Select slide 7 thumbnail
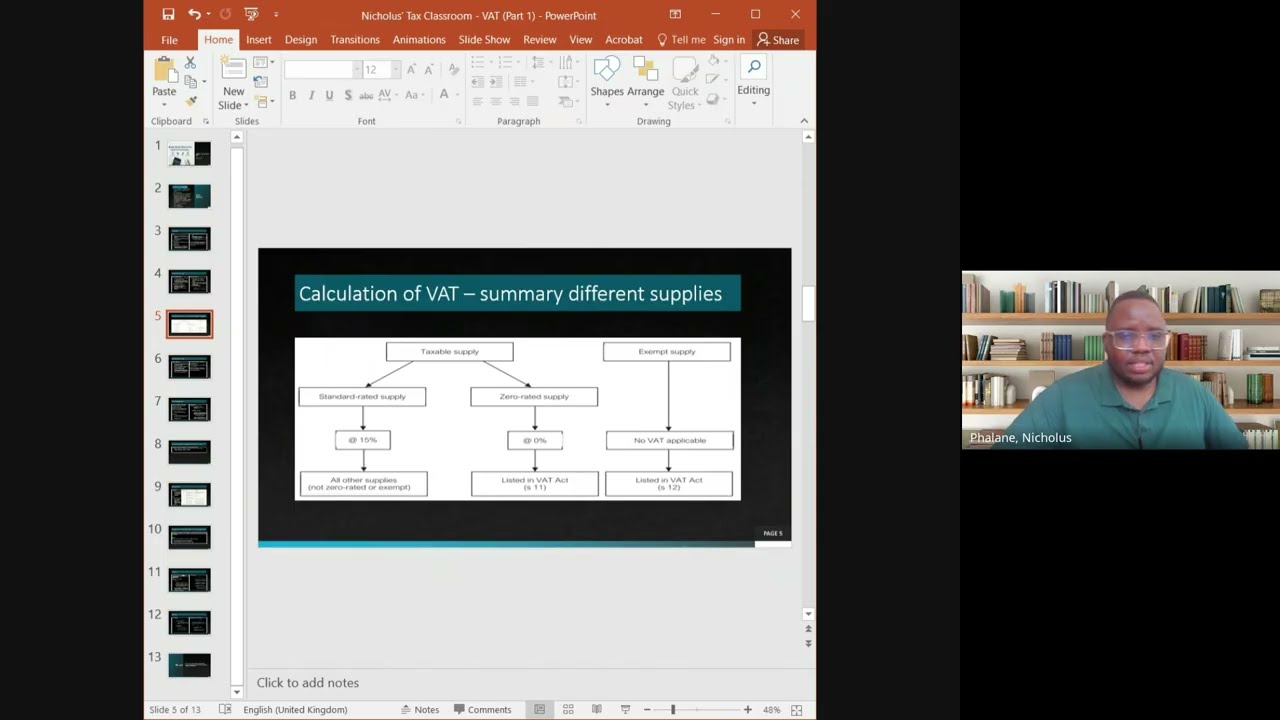The height and width of the screenshot is (720, 1280). [189, 409]
